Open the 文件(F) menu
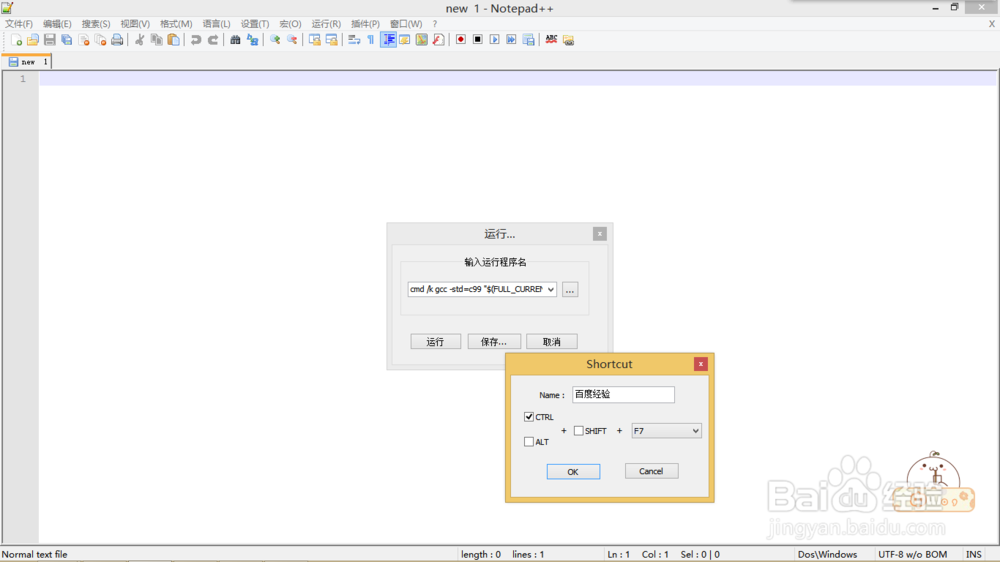 click(19, 24)
